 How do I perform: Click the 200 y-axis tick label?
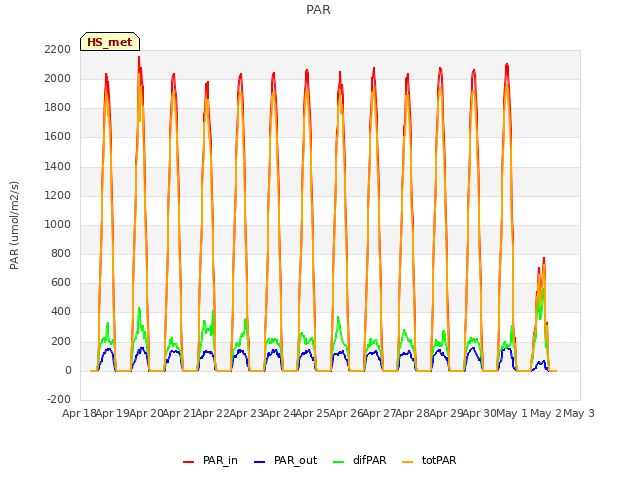point(61,342)
